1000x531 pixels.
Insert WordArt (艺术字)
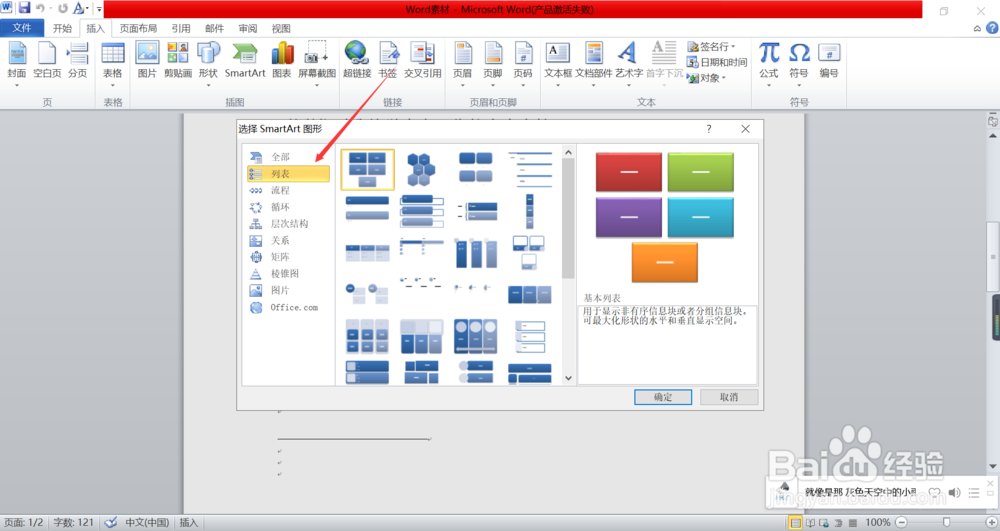pyautogui.click(x=629, y=64)
